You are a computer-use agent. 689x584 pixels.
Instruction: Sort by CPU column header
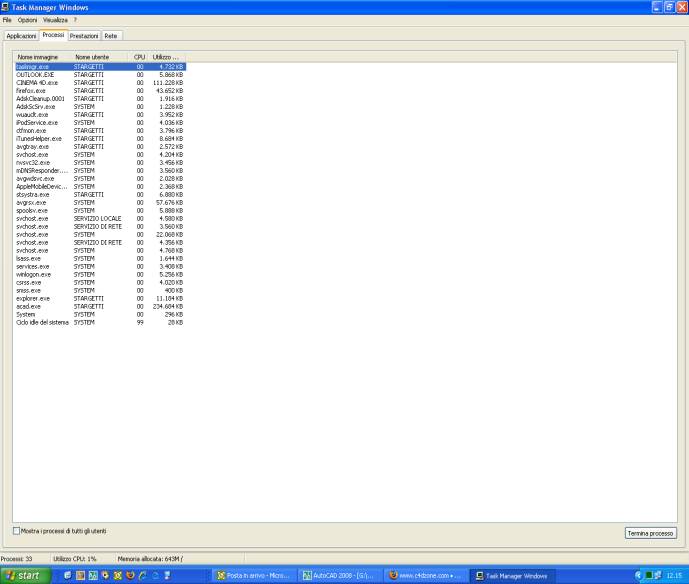(139, 57)
